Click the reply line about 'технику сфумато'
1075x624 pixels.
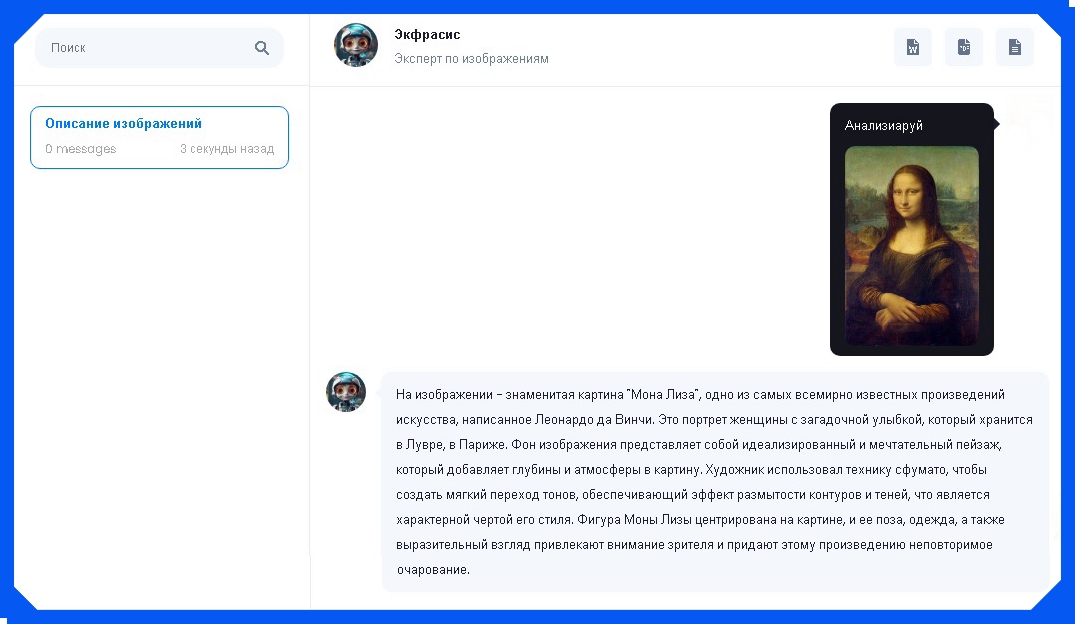tap(691, 470)
